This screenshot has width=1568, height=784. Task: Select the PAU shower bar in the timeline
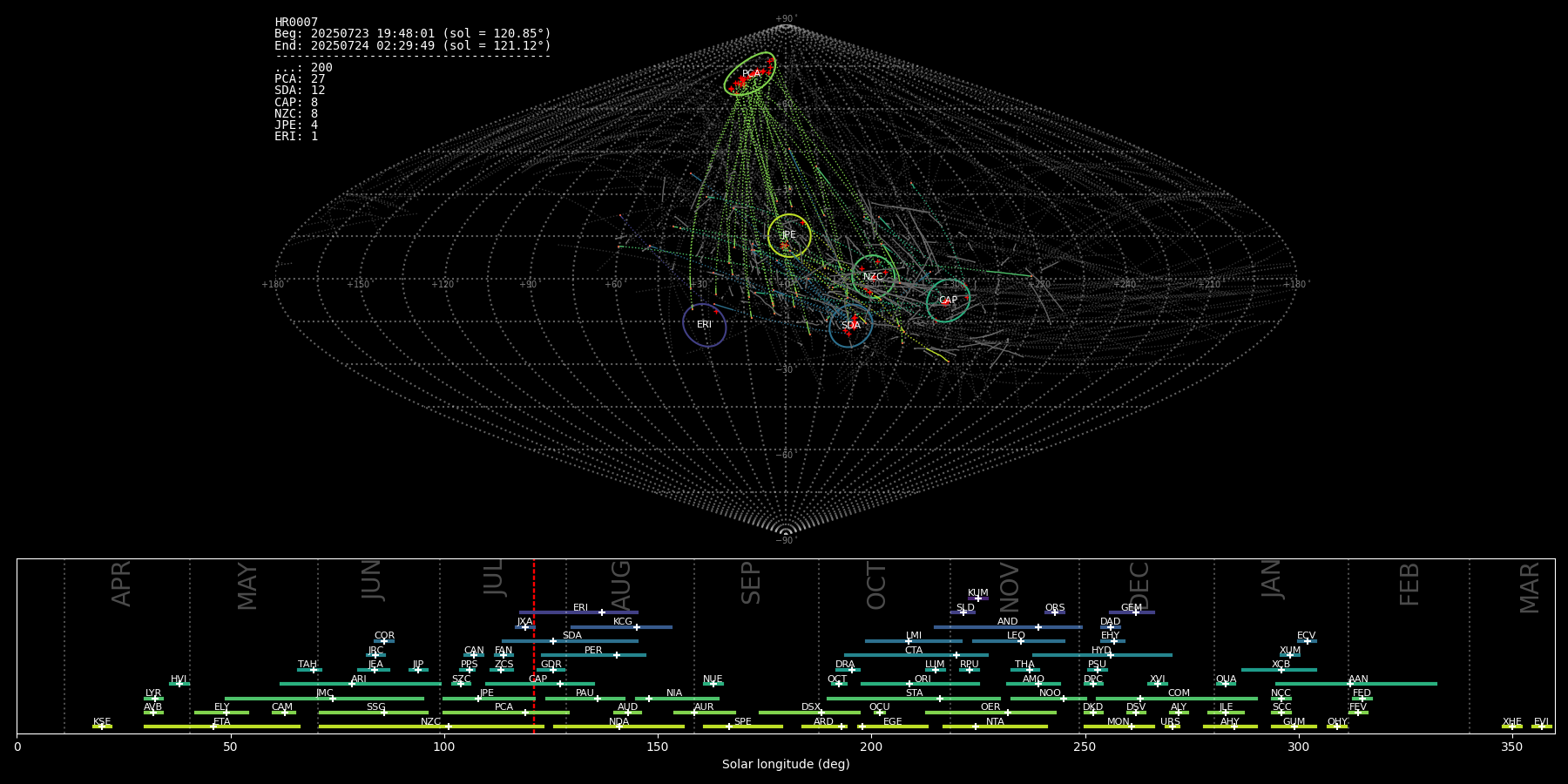tap(585, 699)
